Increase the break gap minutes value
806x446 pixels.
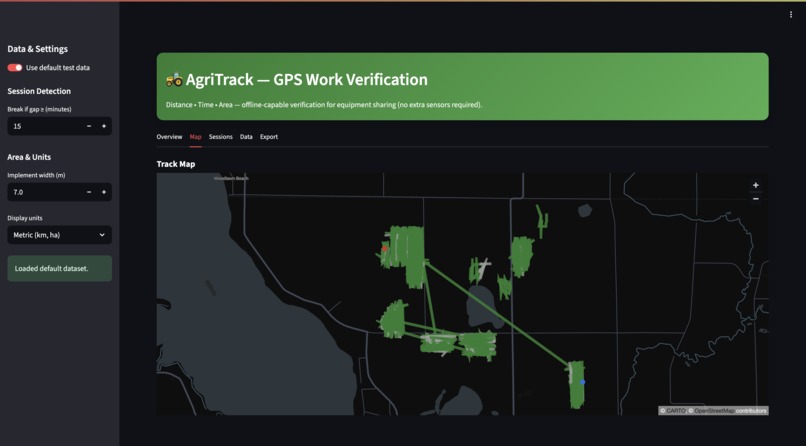pos(104,126)
